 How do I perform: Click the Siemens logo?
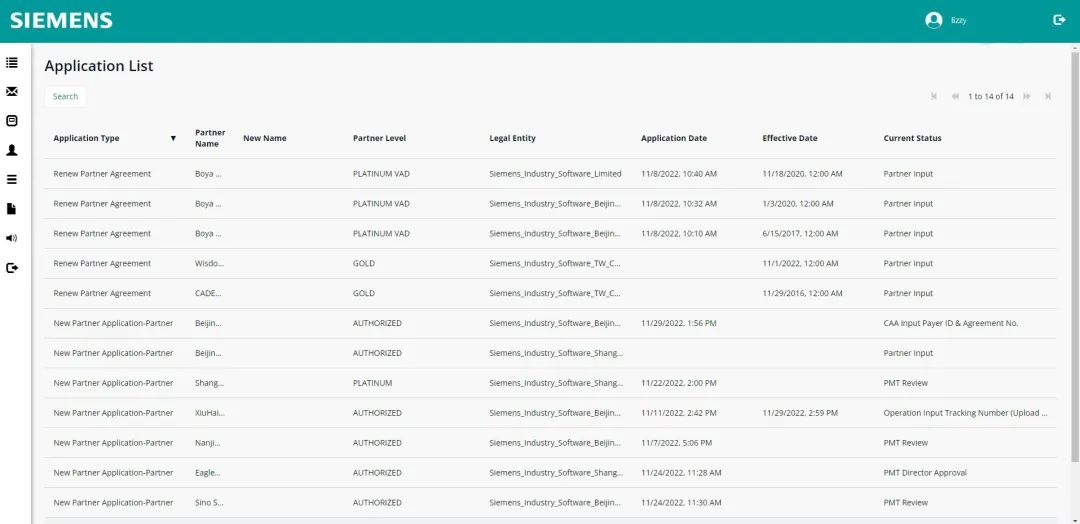61,21
